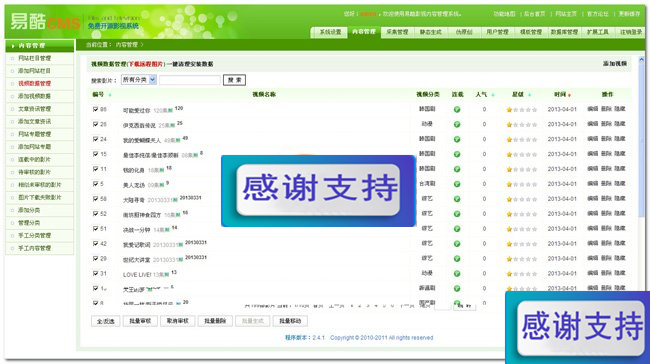Uncheck the checkbox for row 42
The width and height of the screenshot is (650, 364).
coord(95,243)
